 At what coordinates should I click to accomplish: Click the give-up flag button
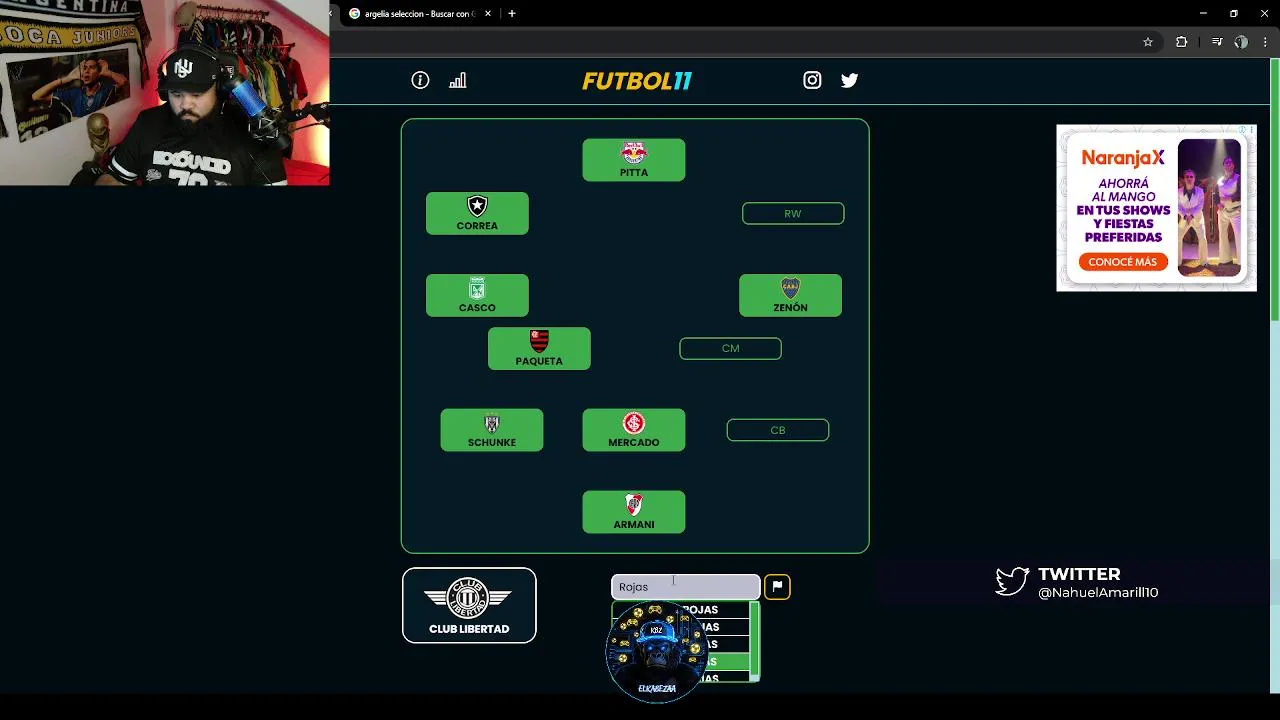point(777,587)
